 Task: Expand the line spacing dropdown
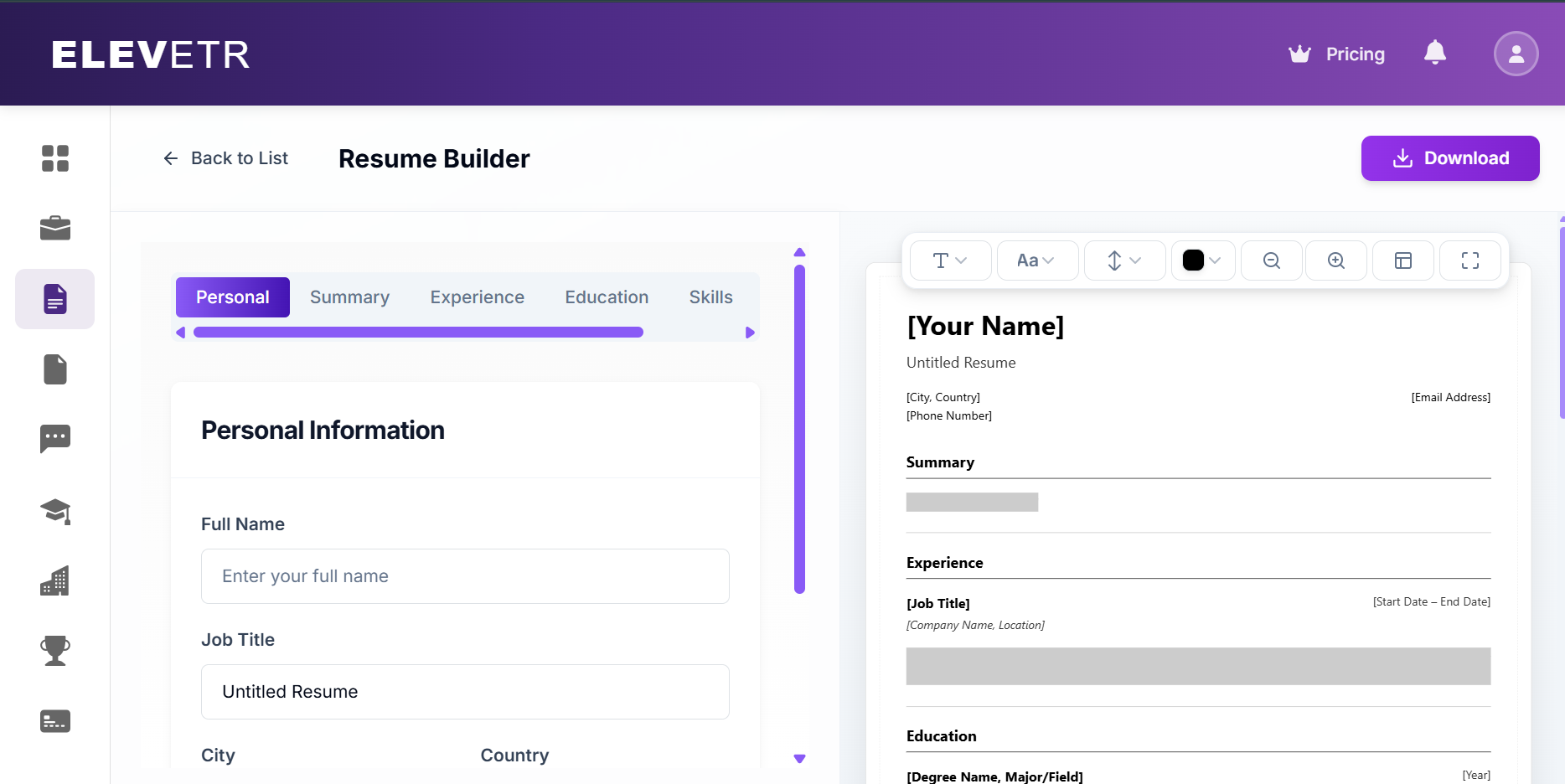tap(1124, 260)
